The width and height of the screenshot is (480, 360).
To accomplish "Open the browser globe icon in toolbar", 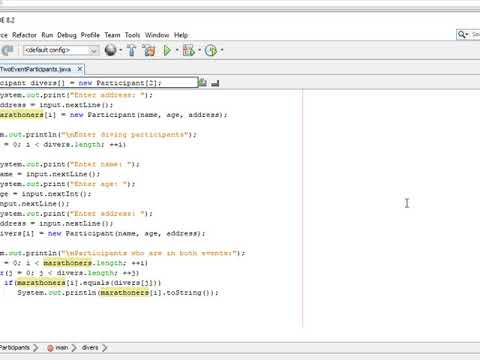I will (x=110, y=50).
